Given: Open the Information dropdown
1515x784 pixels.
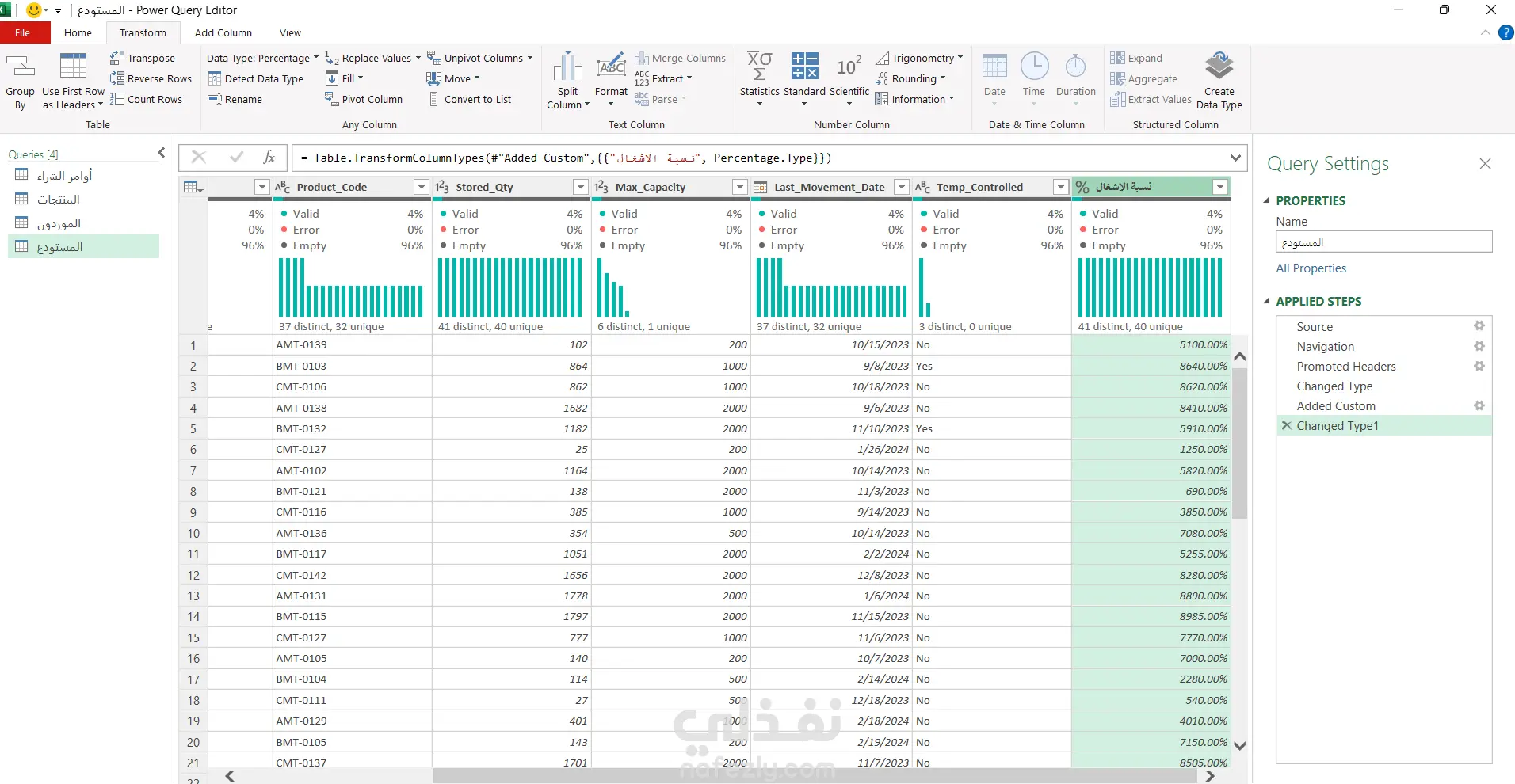Looking at the screenshot, I should point(914,99).
